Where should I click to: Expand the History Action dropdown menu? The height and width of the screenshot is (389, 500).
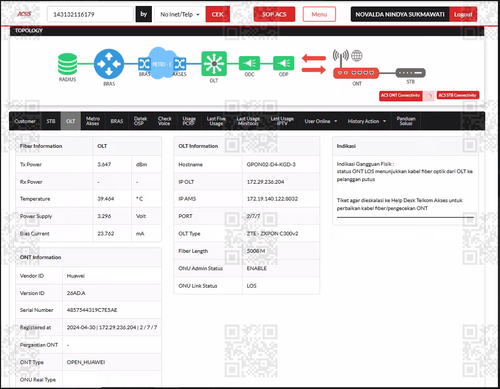tap(367, 121)
